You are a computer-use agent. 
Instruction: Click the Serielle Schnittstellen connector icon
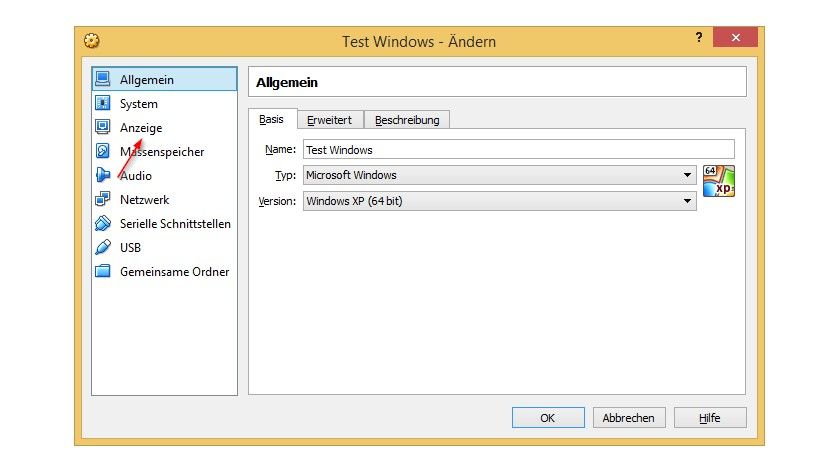coord(102,223)
